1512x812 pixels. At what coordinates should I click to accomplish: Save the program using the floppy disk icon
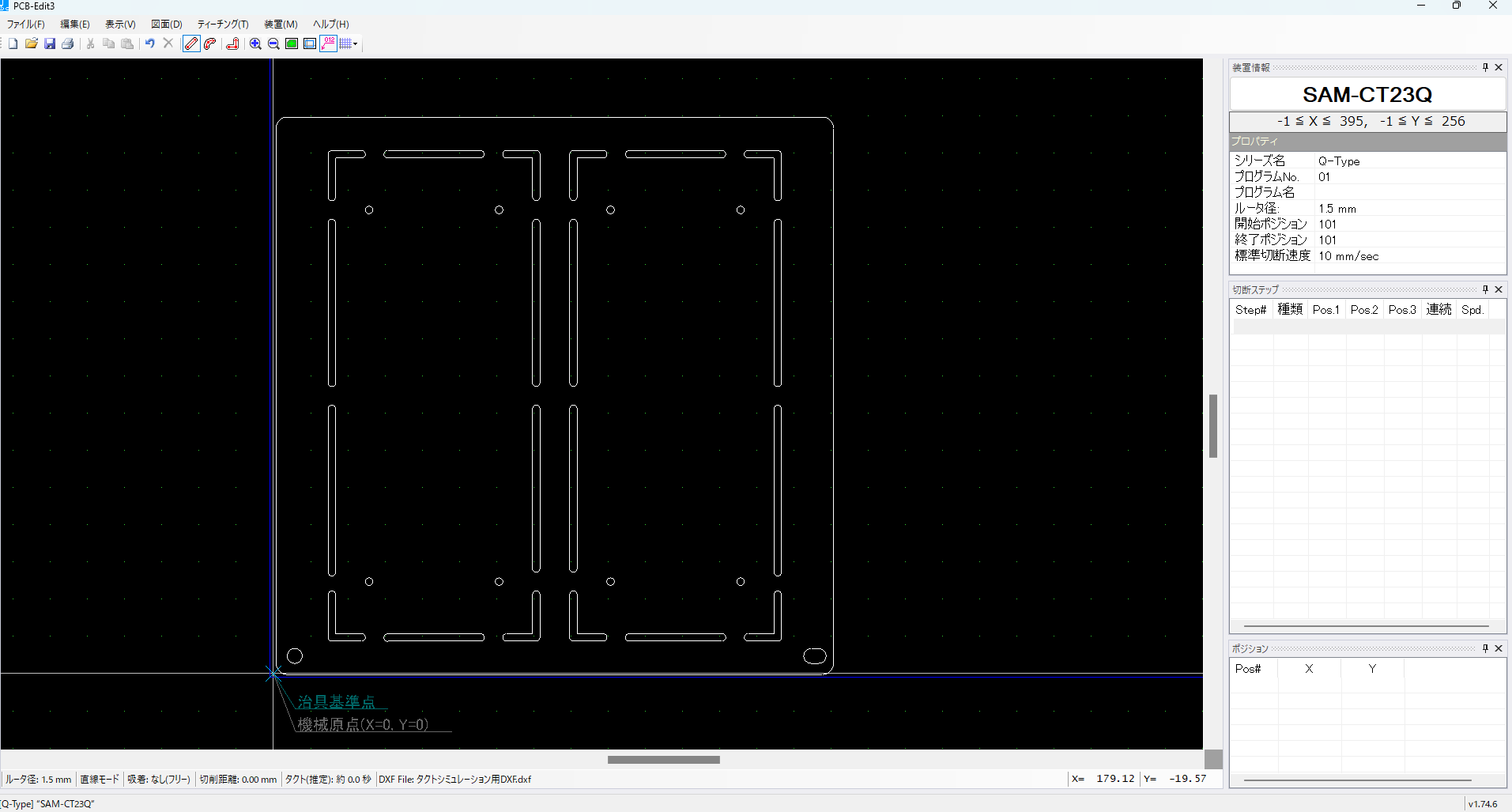tap(50, 43)
